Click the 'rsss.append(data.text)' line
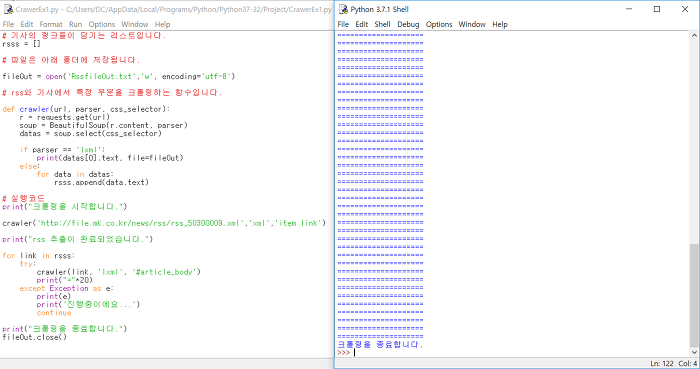 [x=101, y=182]
